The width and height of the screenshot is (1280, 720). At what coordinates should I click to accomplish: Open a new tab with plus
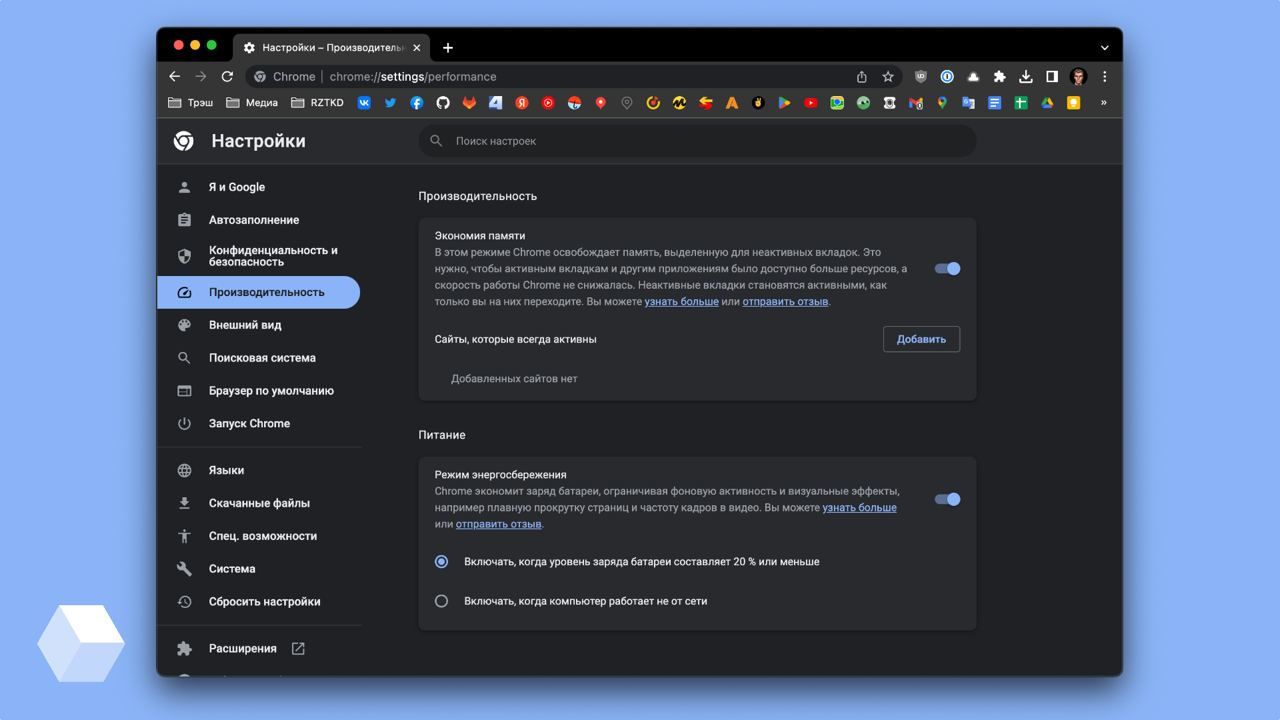coord(447,47)
